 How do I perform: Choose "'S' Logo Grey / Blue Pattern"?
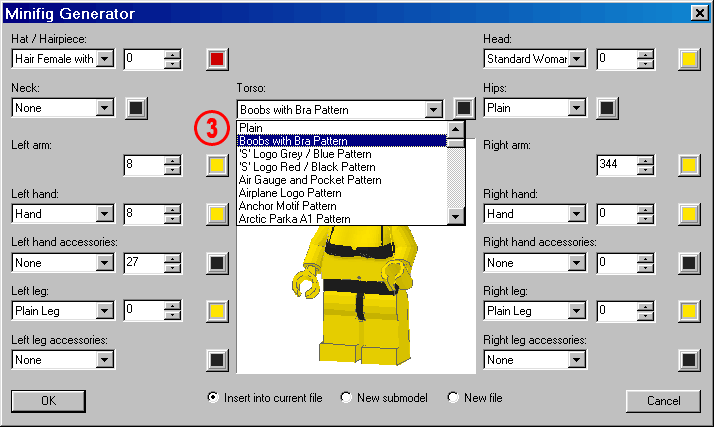pos(342,154)
